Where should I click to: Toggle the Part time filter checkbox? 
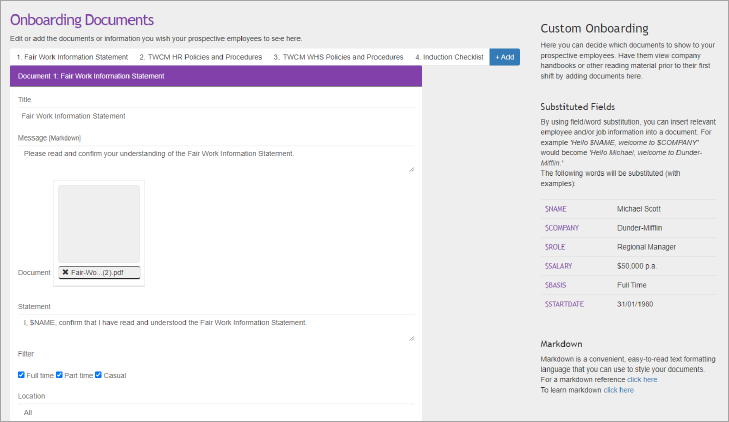pyautogui.click(x=60, y=375)
